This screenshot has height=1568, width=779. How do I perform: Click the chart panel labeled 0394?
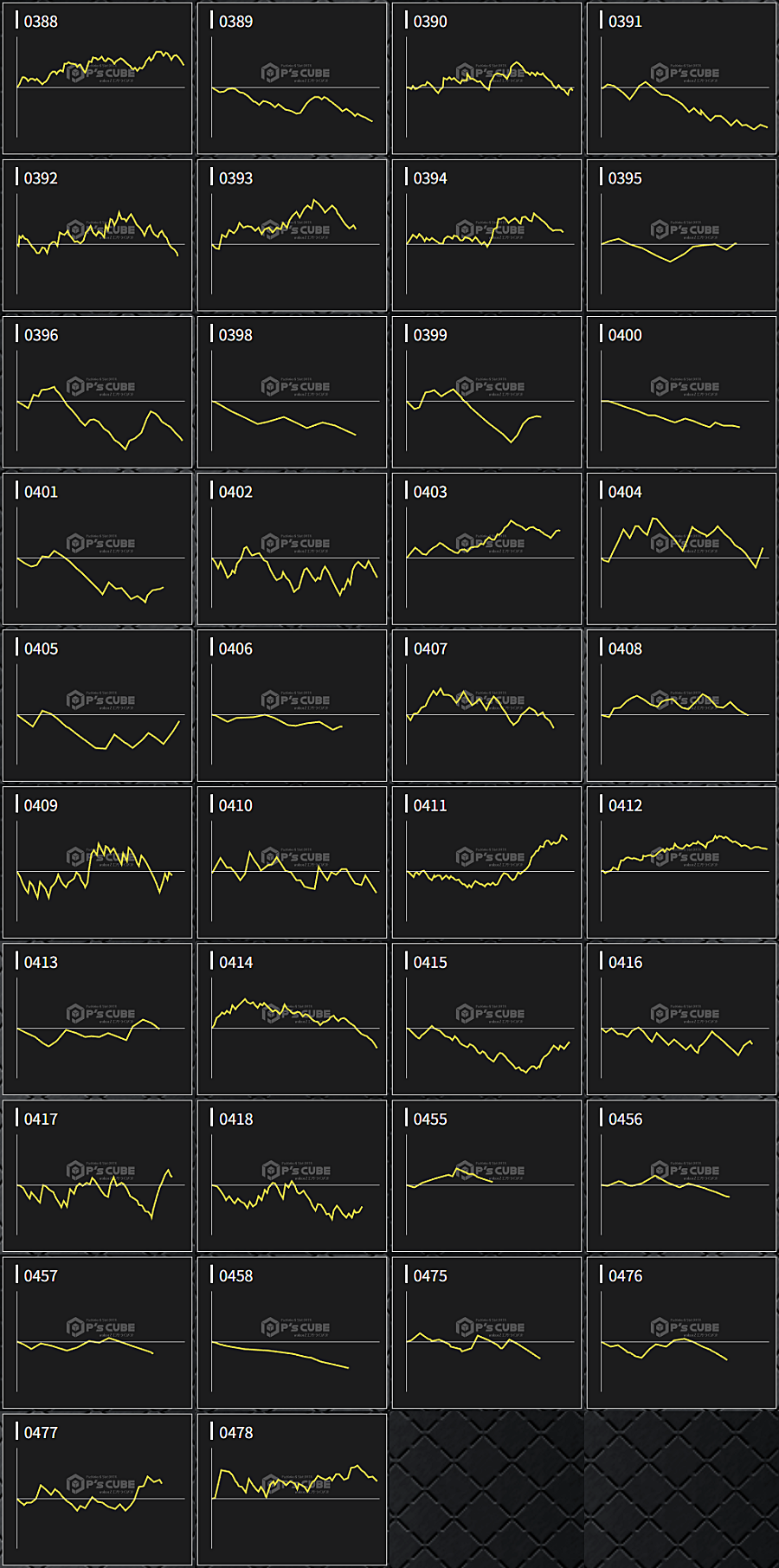point(486,236)
